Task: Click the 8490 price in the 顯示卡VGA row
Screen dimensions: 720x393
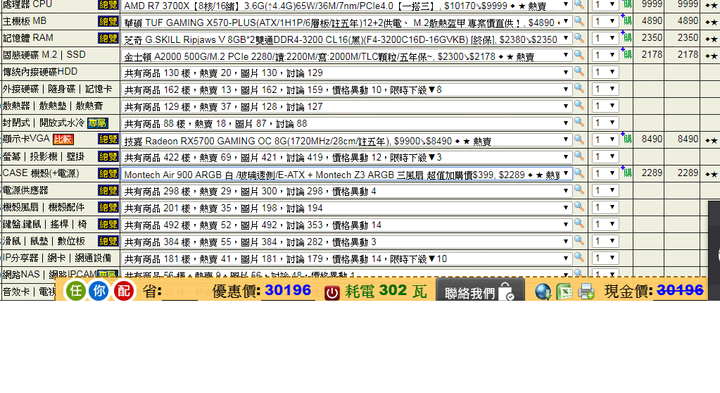Action: (x=652, y=139)
